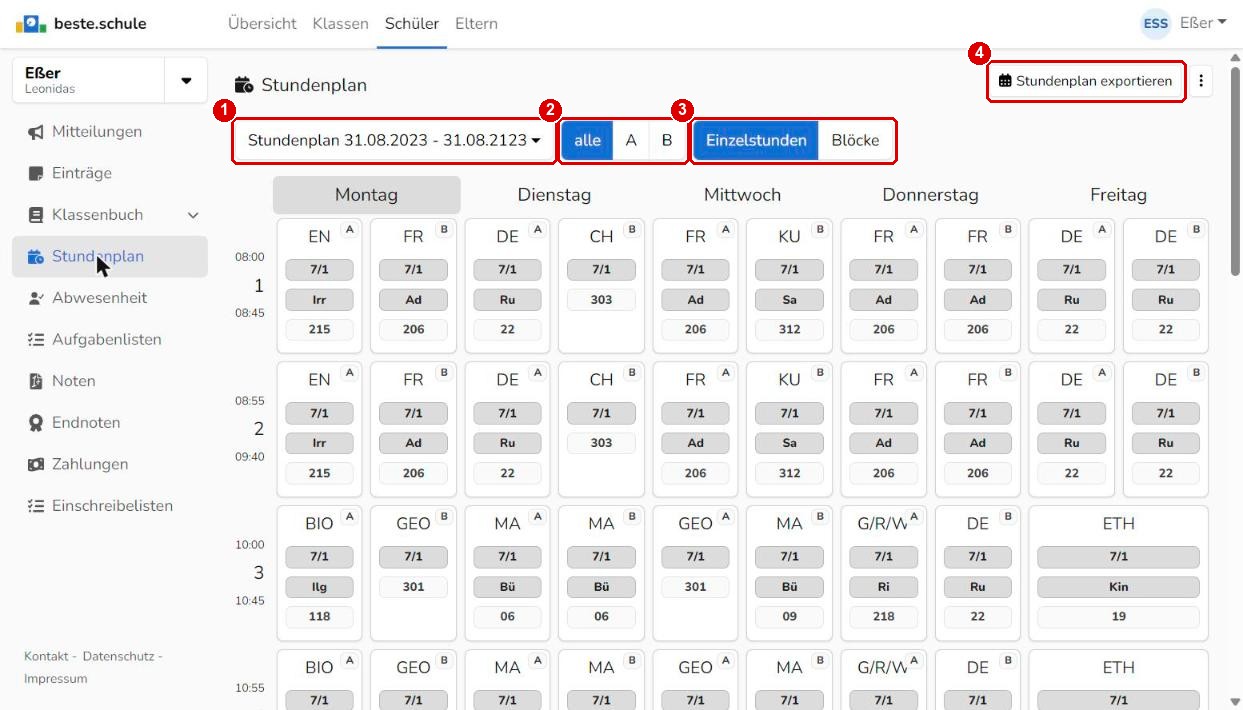Select week filter A
Image resolution: width=1243 pixels, height=710 pixels.
(x=631, y=141)
